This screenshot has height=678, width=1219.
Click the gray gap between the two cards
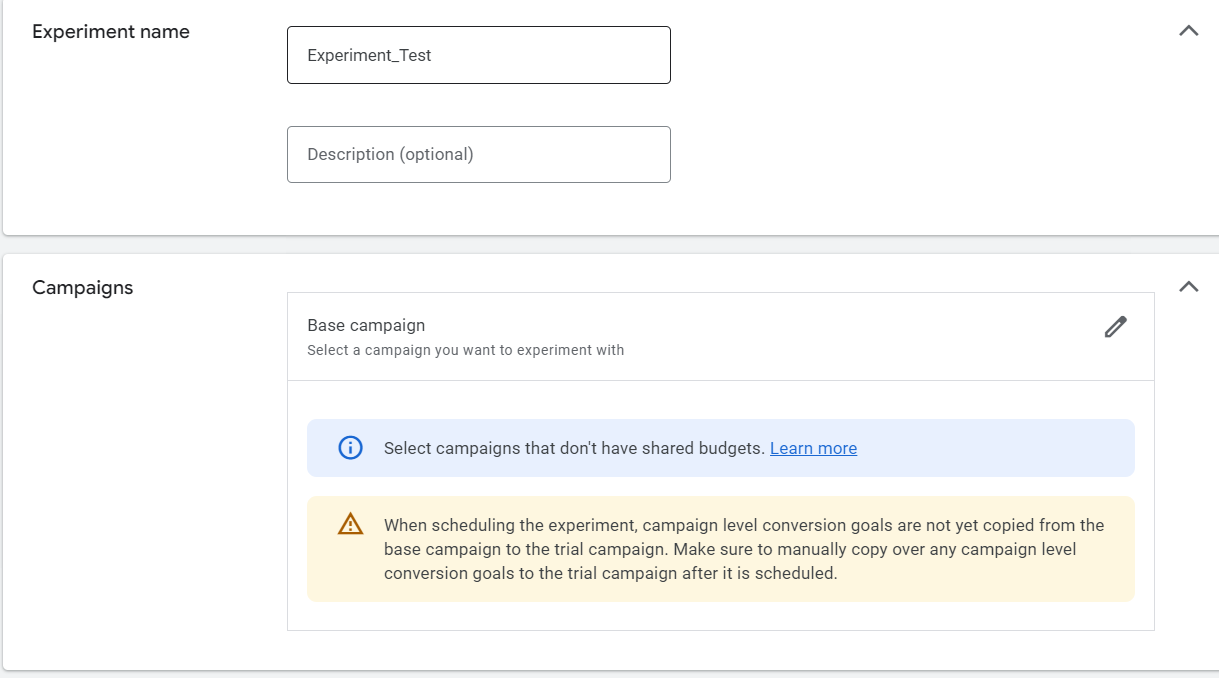pos(600,245)
